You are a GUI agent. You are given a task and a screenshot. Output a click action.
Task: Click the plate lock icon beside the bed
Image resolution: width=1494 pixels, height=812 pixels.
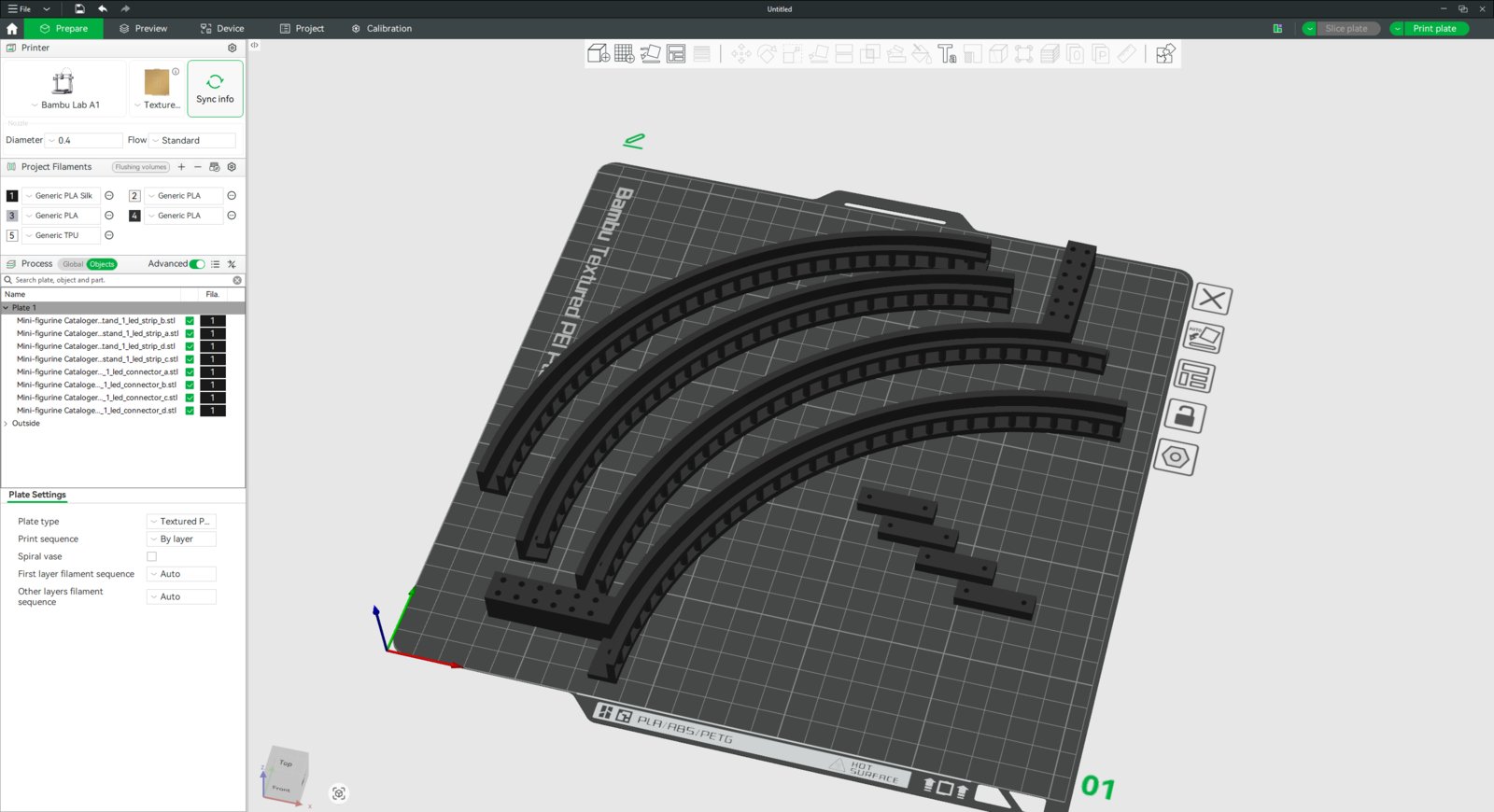pyautogui.click(x=1185, y=416)
